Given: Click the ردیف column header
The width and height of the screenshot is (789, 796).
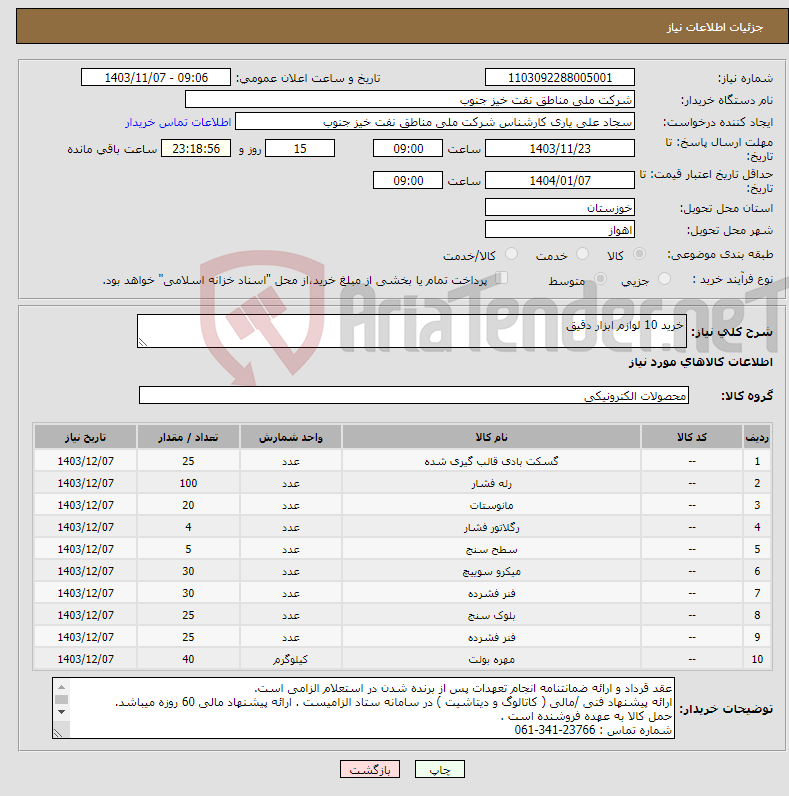Looking at the screenshot, I should click(x=757, y=437).
